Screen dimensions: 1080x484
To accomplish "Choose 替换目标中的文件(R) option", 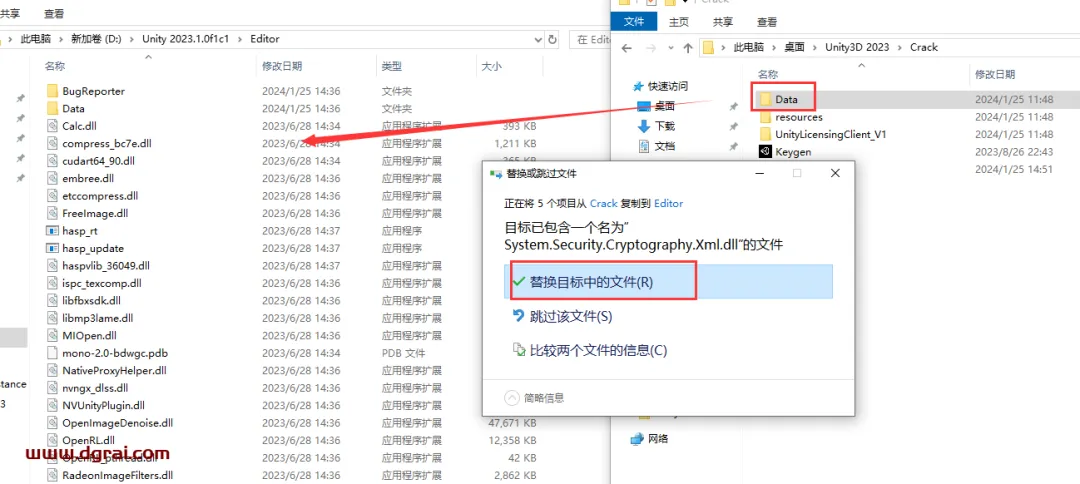I will (x=668, y=282).
